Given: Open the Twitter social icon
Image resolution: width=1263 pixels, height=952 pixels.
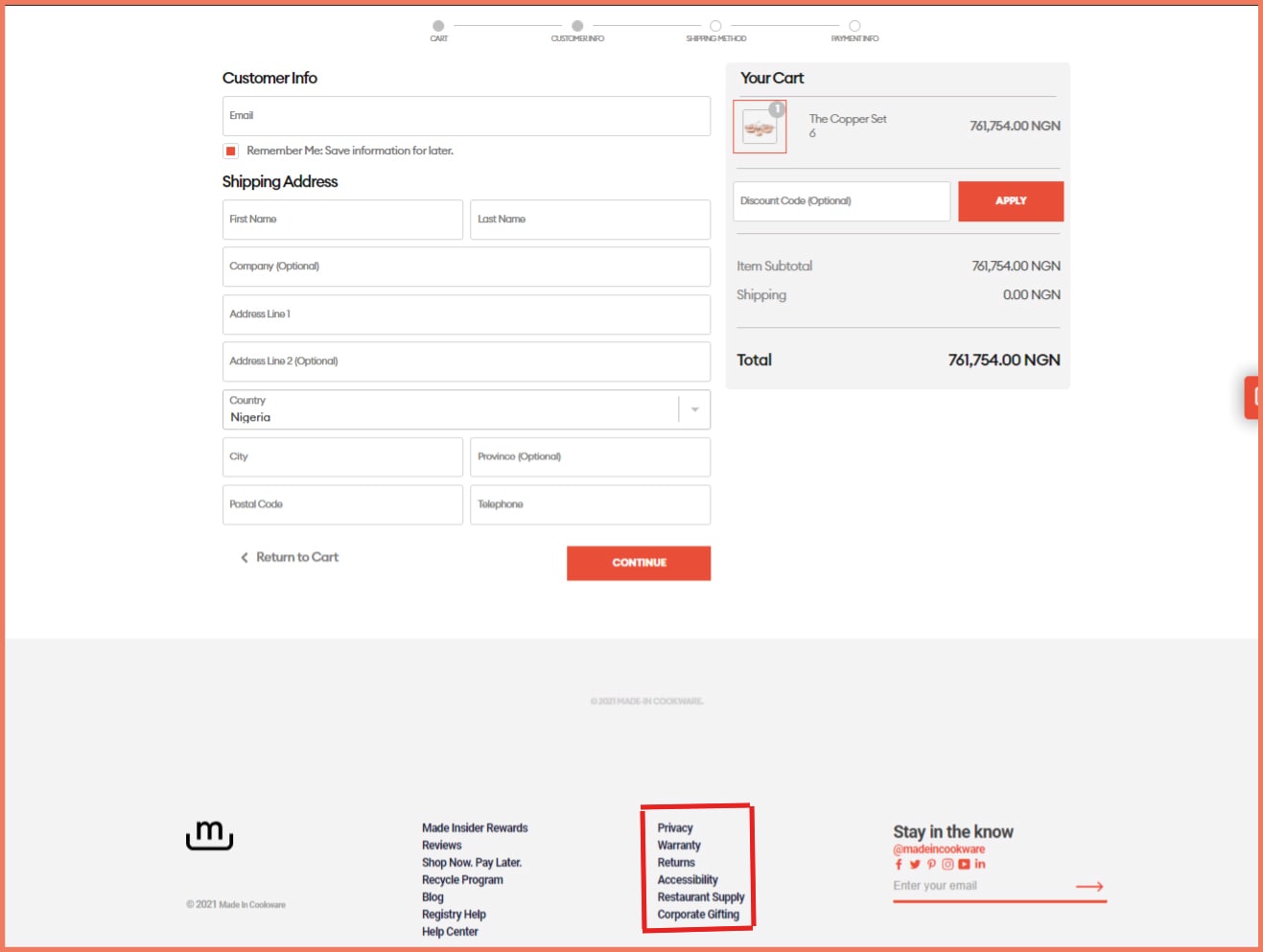Looking at the screenshot, I should pyautogui.click(x=915, y=865).
